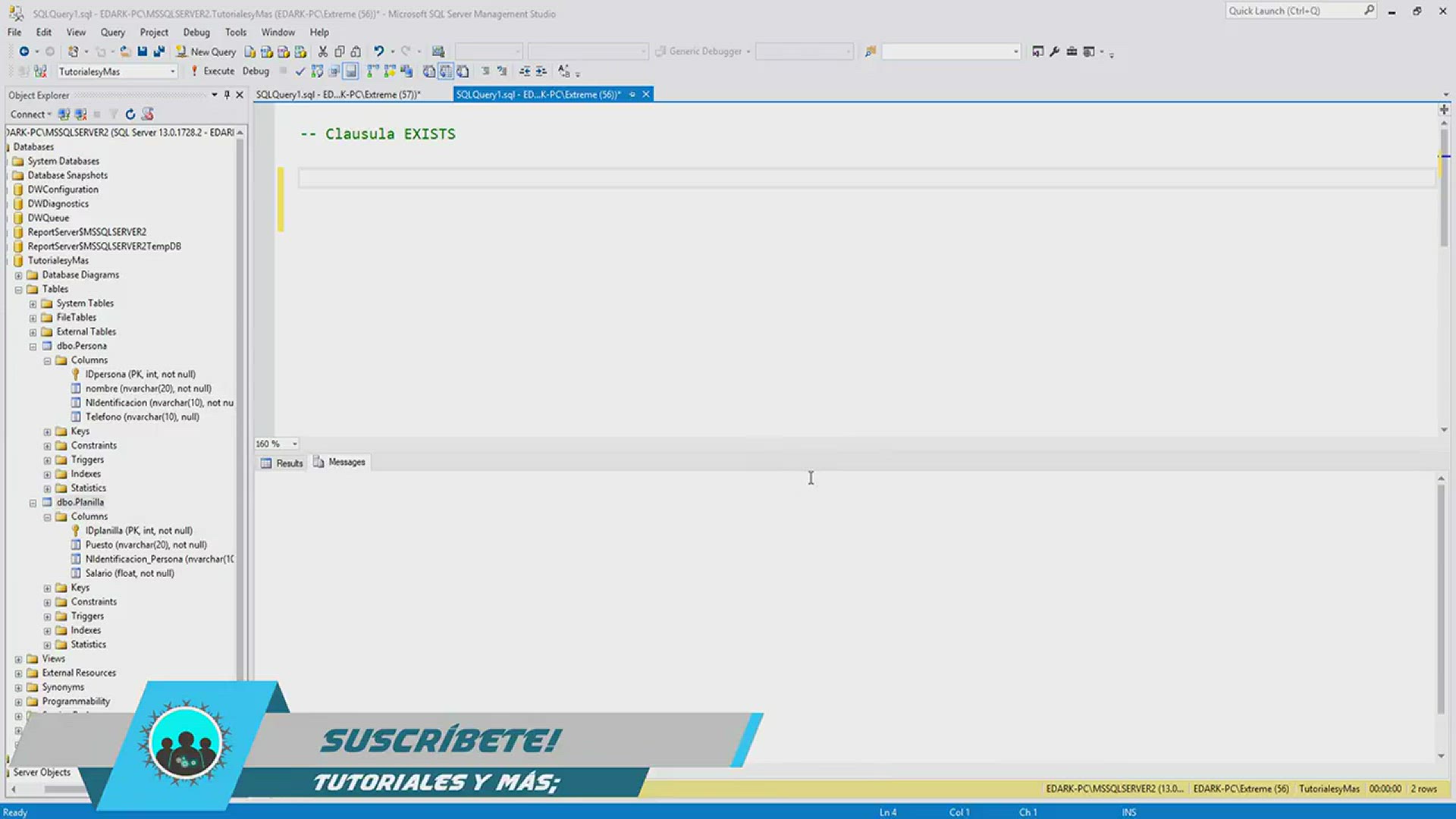Click the New Query button

click(x=206, y=52)
